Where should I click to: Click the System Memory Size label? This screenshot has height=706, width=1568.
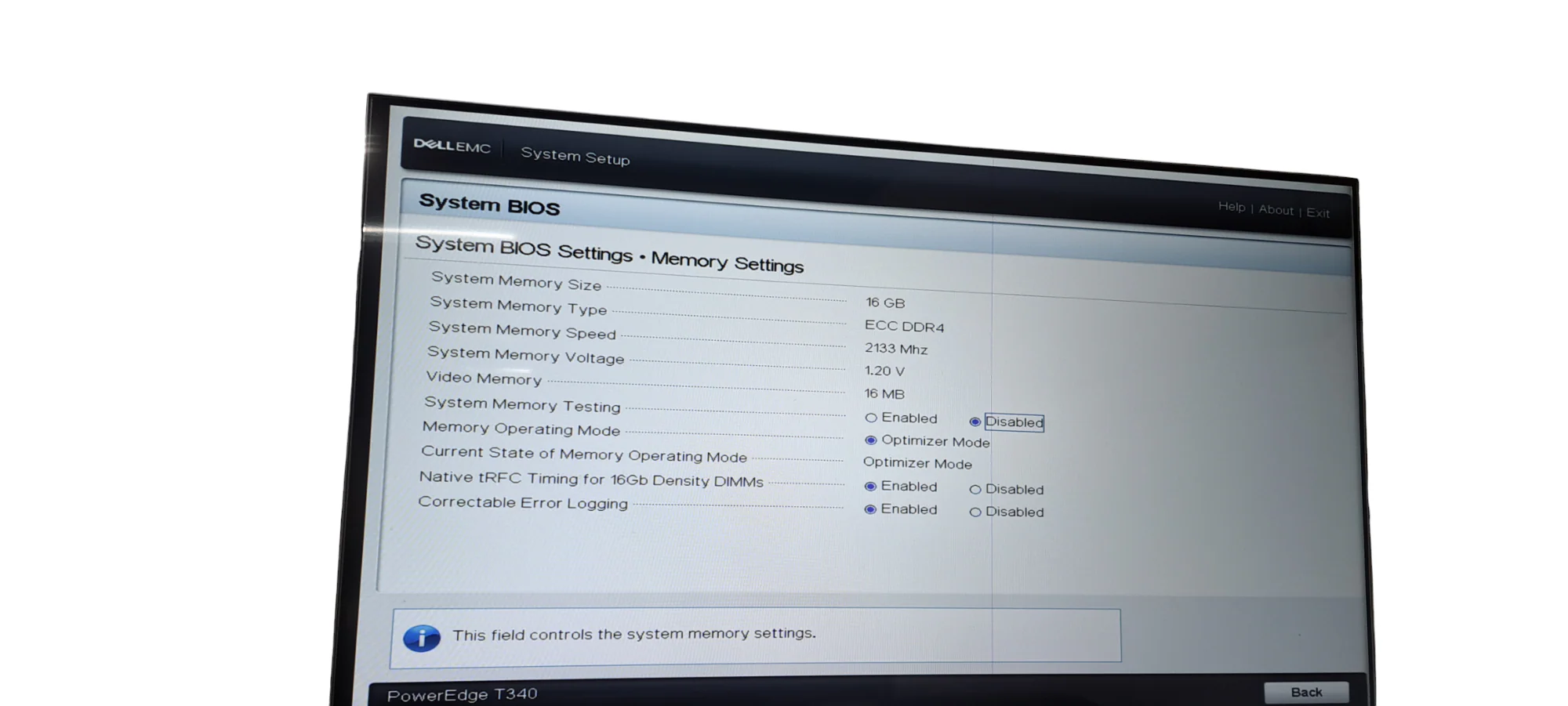[516, 281]
